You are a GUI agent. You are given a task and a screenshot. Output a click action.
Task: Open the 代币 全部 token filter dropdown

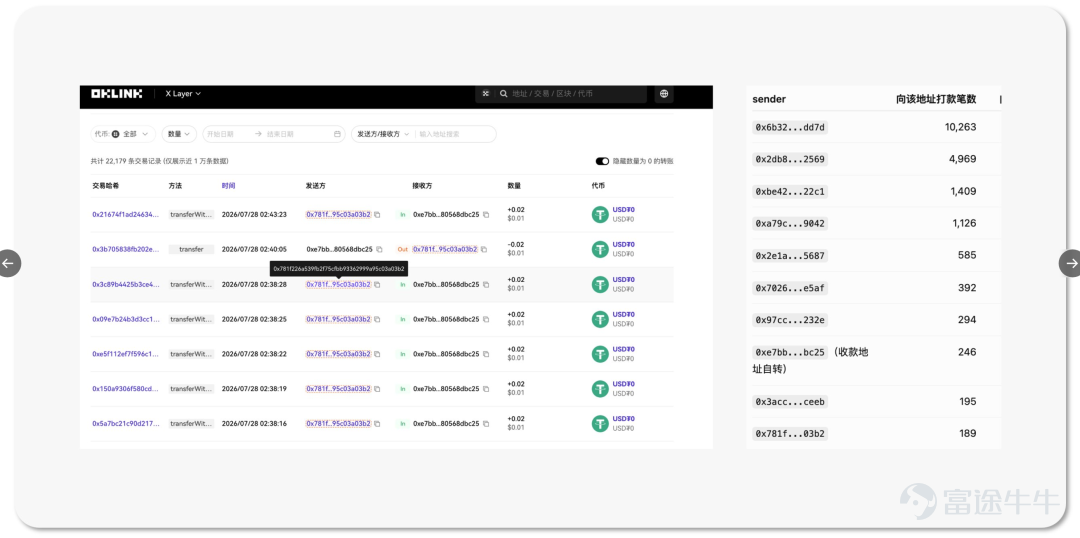123,134
